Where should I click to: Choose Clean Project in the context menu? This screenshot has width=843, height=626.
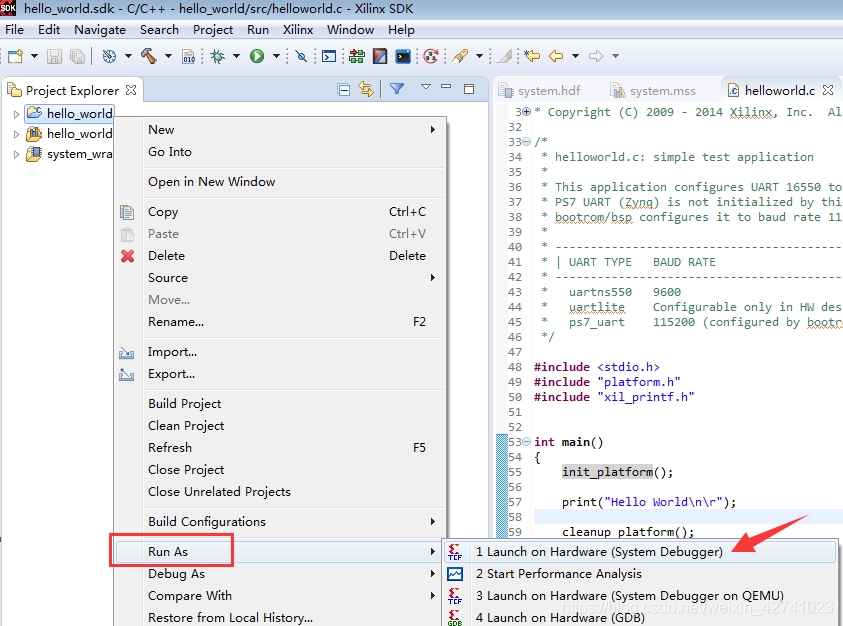point(278,426)
